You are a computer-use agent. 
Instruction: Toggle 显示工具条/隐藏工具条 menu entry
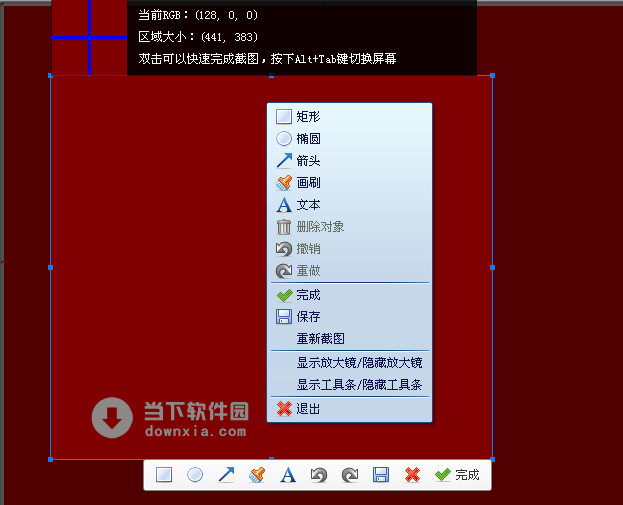coord(349,385)
